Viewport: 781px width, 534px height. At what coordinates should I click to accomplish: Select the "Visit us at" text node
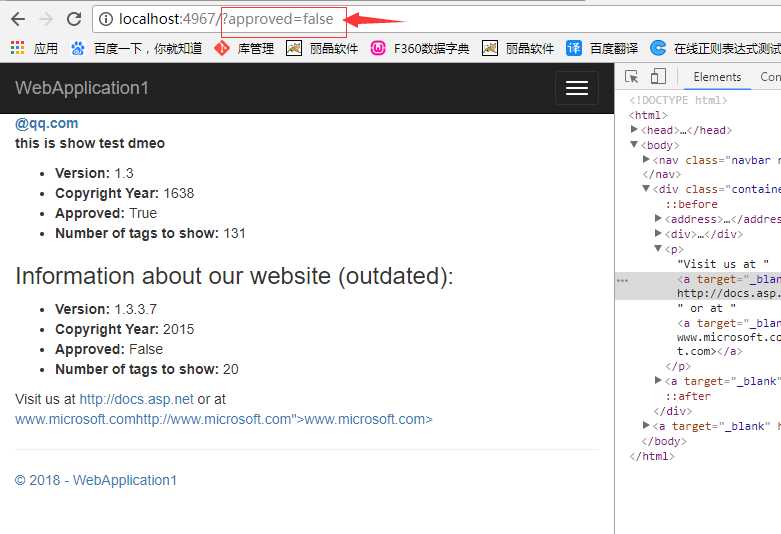pyautogui.click(x=723, y=264)
